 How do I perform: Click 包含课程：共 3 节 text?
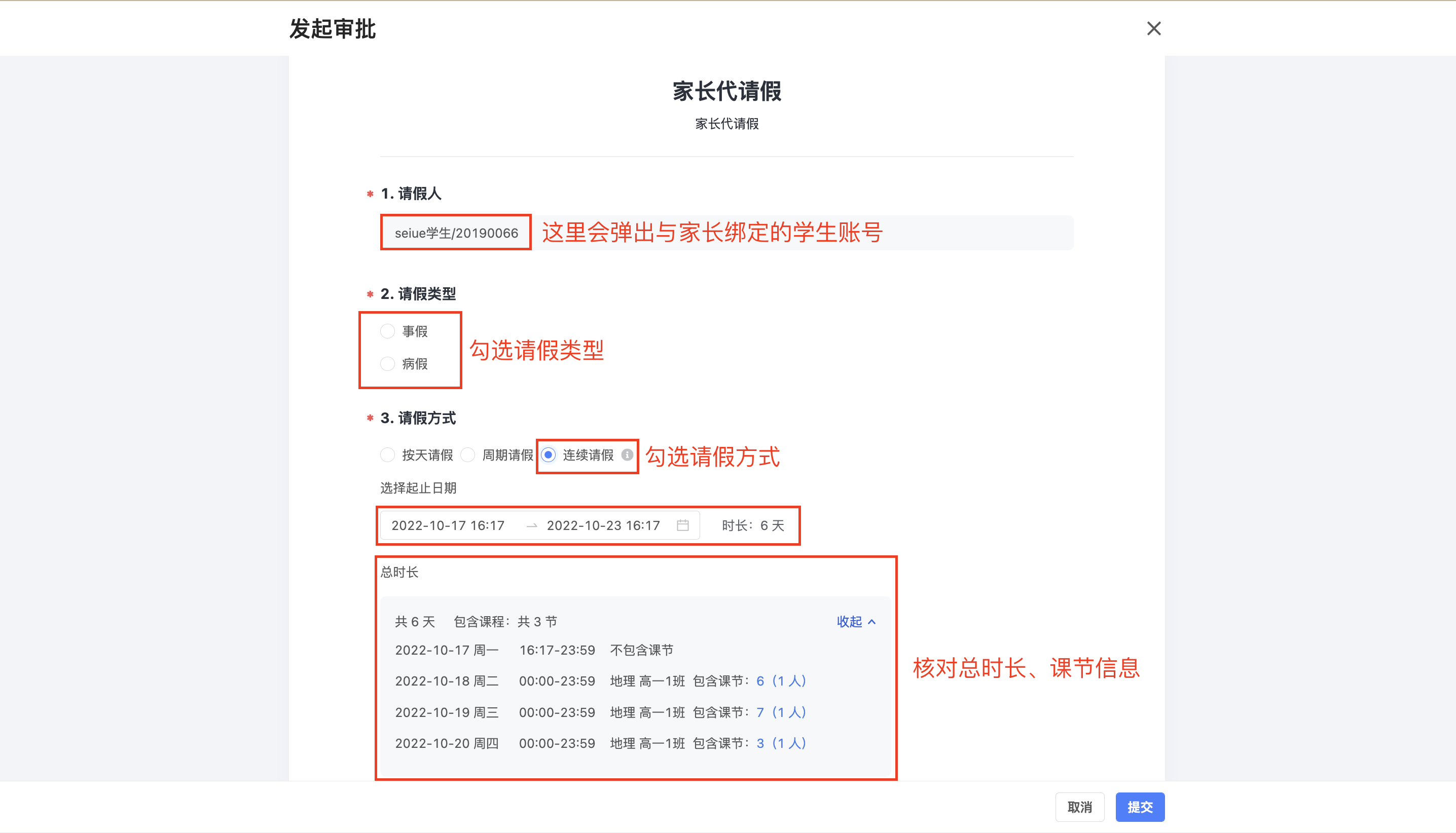click(505, 622)
